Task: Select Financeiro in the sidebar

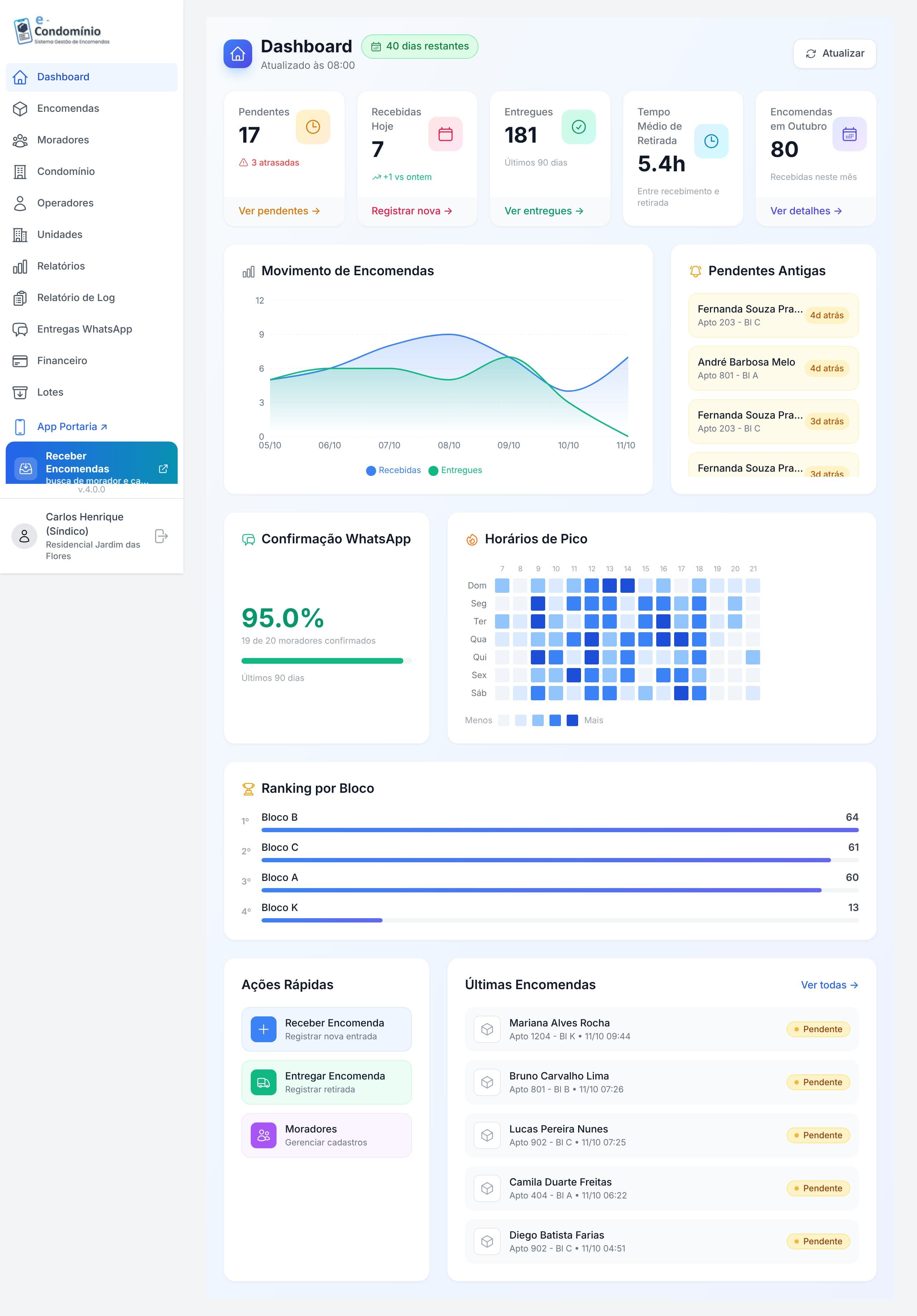Action: pyautogui.click(x=92, y=361)
